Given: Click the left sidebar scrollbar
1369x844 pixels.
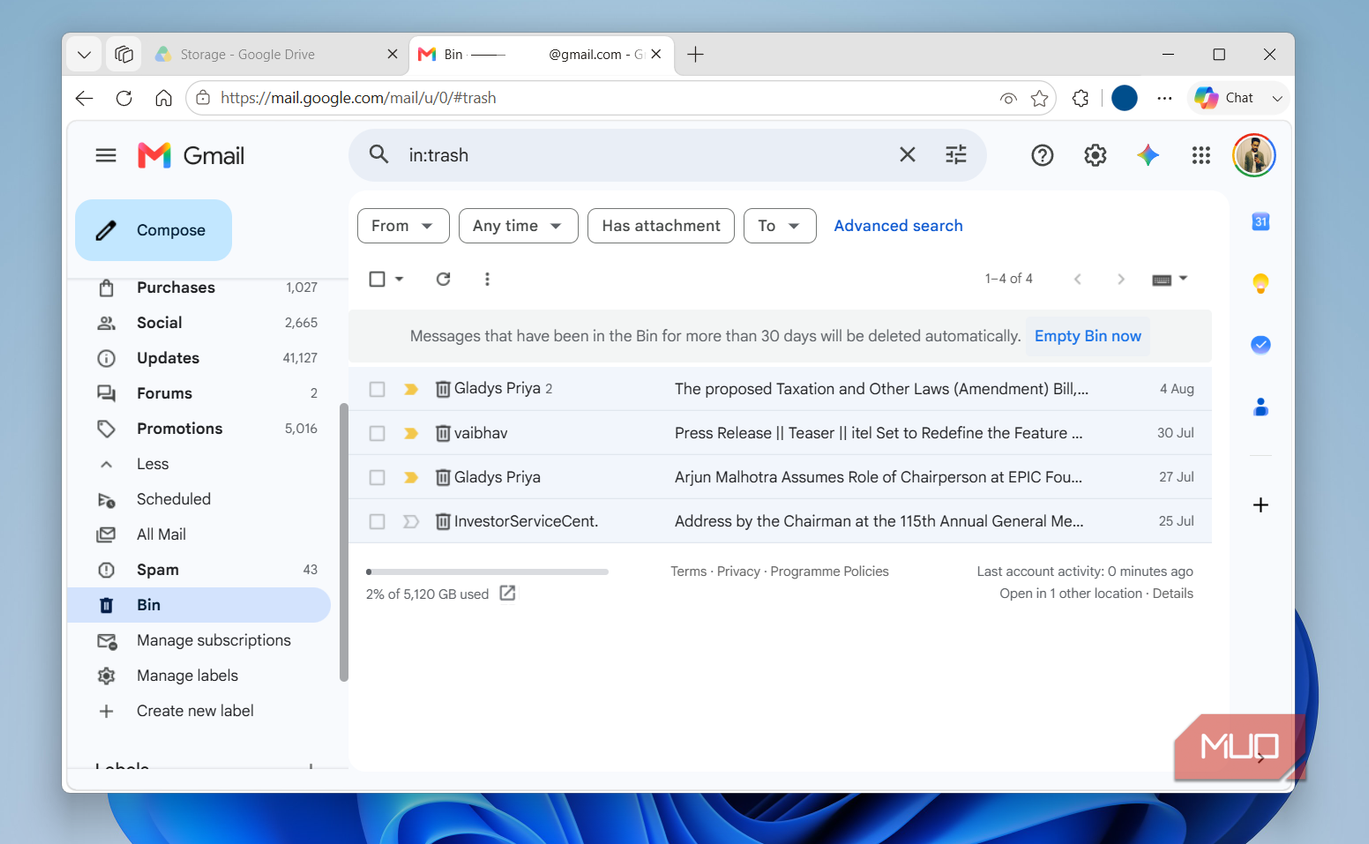Looking at the screenshot, I should [344, 542].
